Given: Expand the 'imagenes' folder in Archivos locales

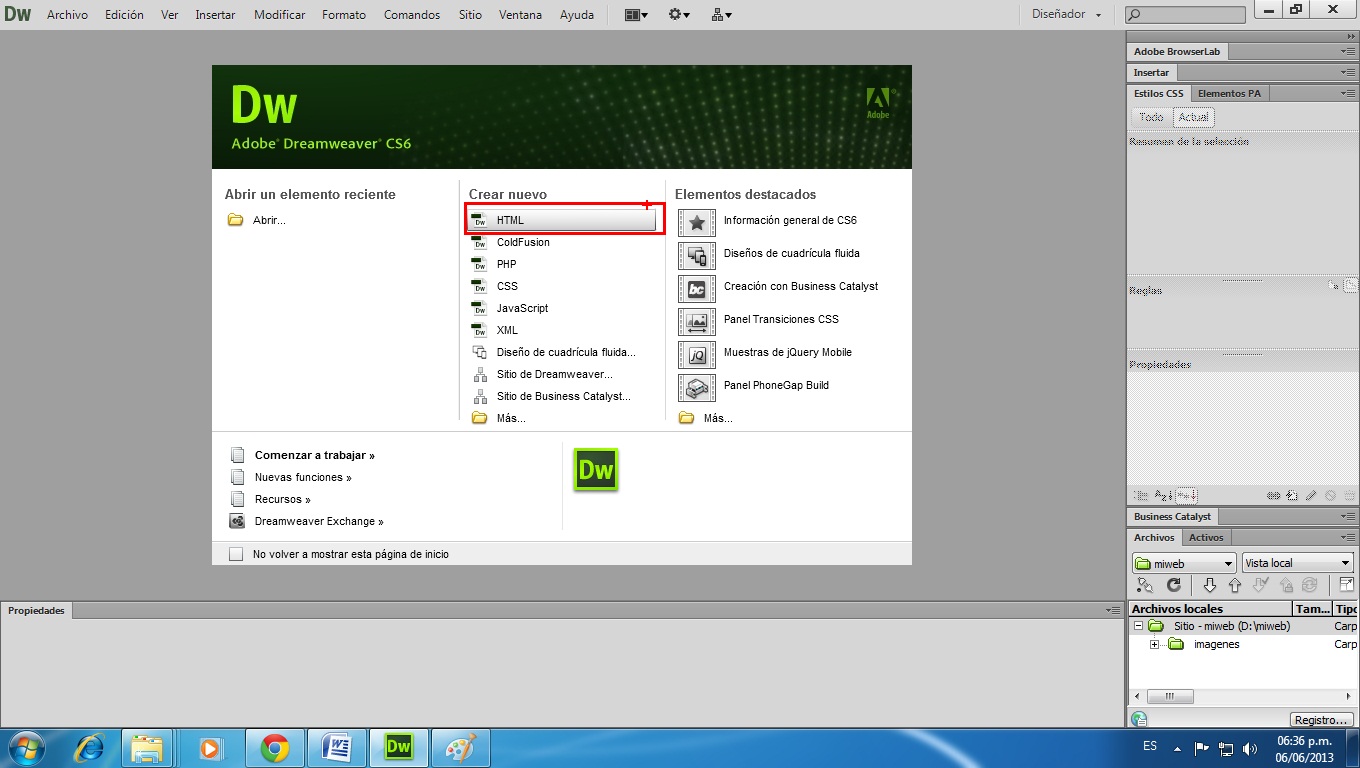Looking at the screenshot, I should pyautogui.click(x=1155, y=644).
